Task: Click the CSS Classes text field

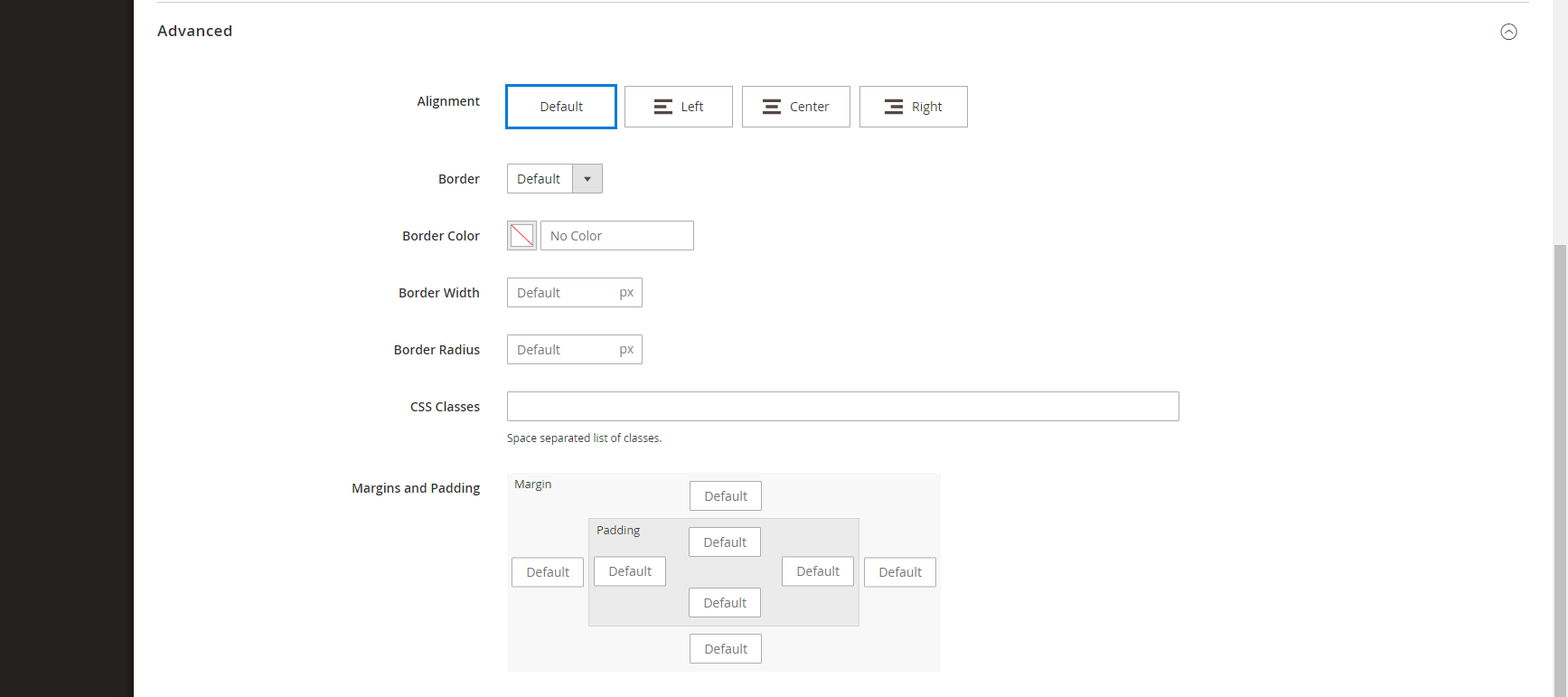Action: click(x=842, y=407)
